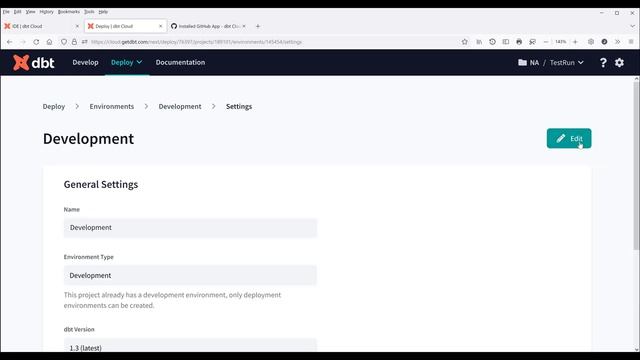This screenshot has width=640, height=360.
Task: Click the Edit button for Development environment
Action: click(569, 138)
